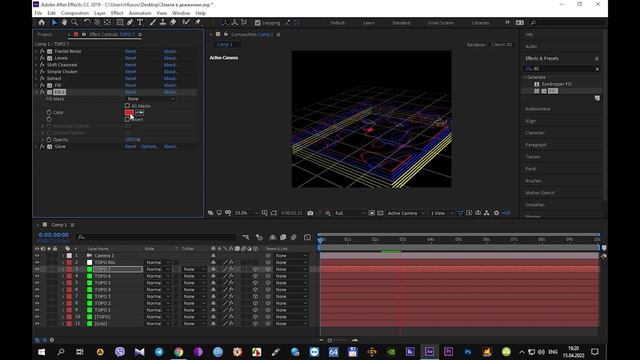Screen dimensions: 640x360
Task: Toggle the Snapping checkbox
Action: click(258, 23)
